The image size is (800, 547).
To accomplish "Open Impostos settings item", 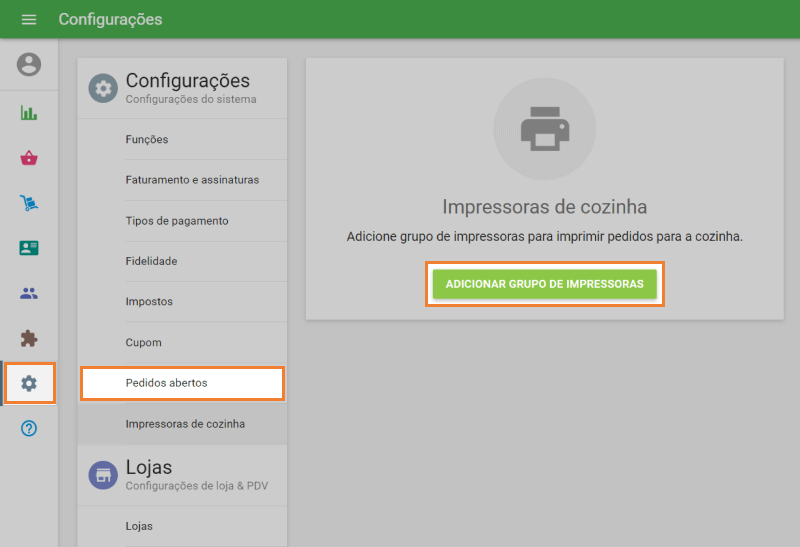I will tap(182, 302).
